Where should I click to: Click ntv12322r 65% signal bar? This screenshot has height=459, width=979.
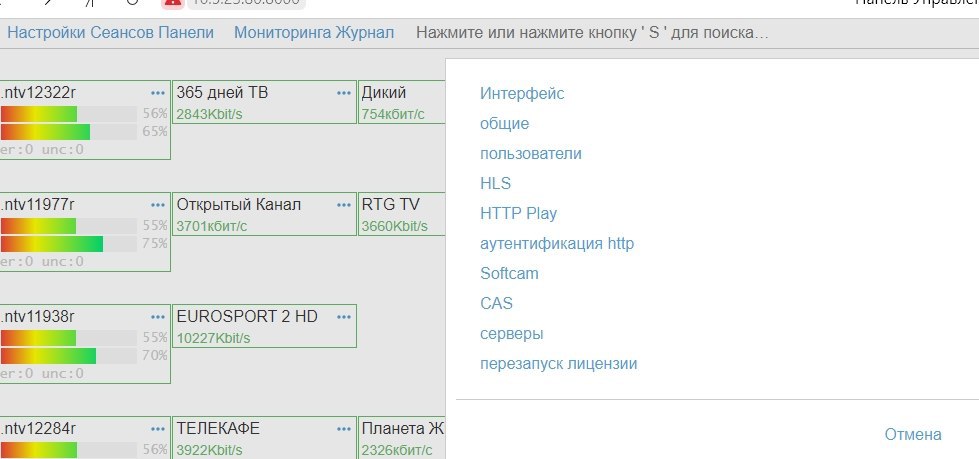pyautogui.click(x=69, y=132)
